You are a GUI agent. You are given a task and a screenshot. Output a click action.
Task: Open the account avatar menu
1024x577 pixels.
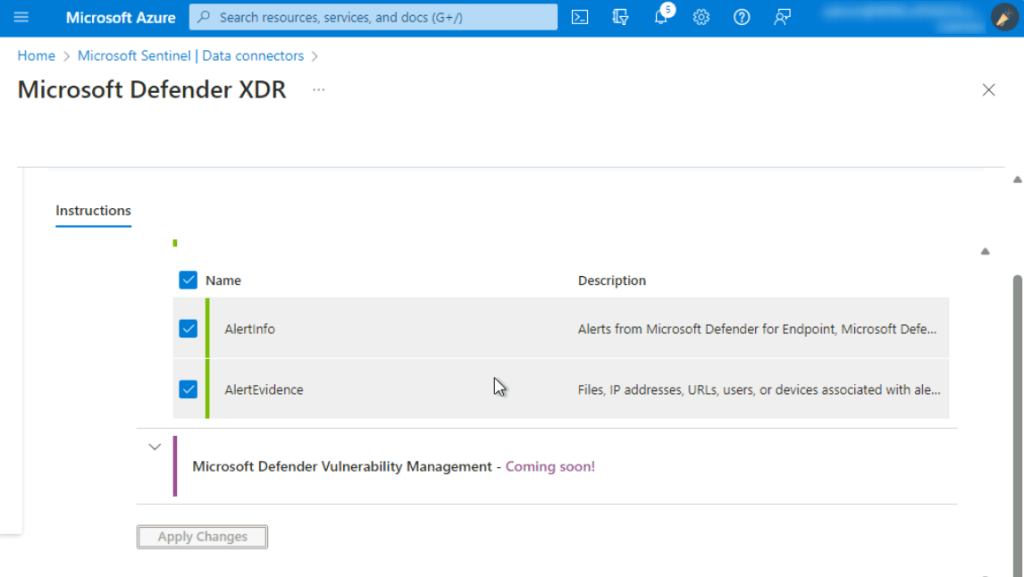point(1004,17)
